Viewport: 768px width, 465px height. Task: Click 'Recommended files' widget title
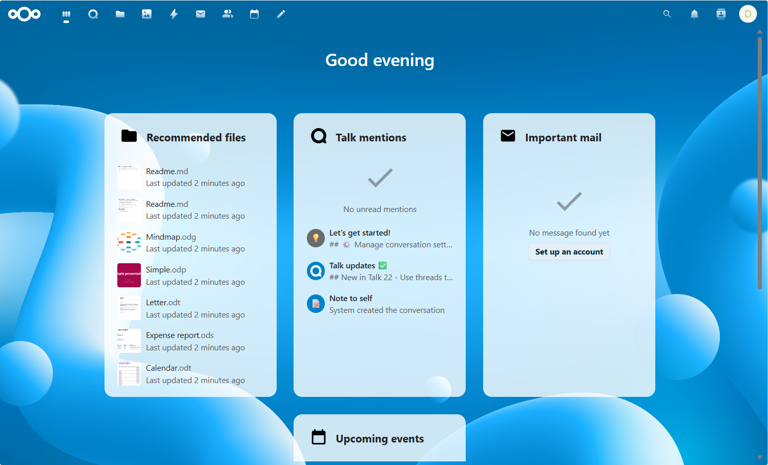196,138
